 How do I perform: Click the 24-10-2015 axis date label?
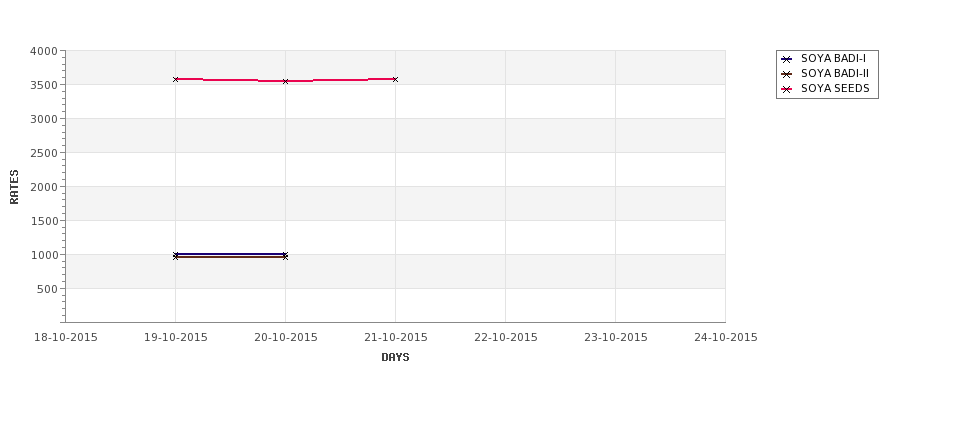point(726,338)
